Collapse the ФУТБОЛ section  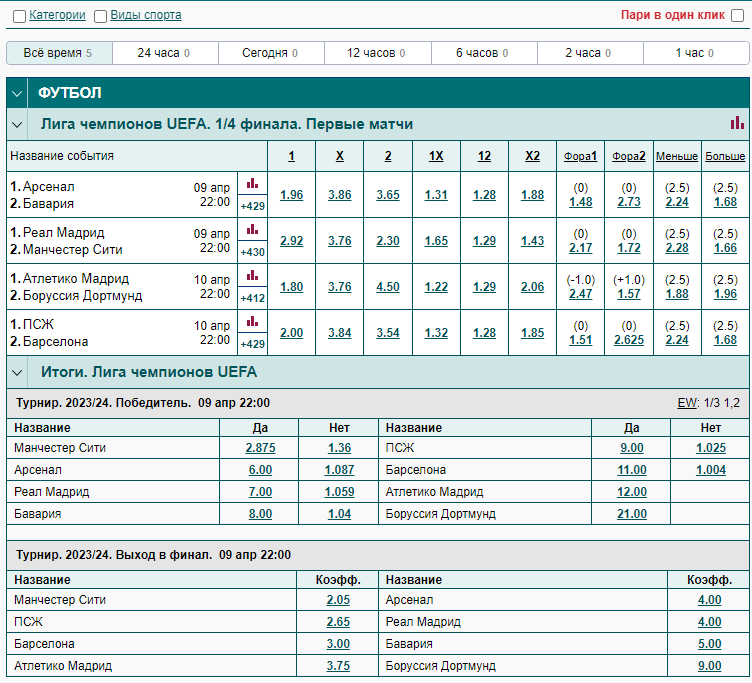17,93
